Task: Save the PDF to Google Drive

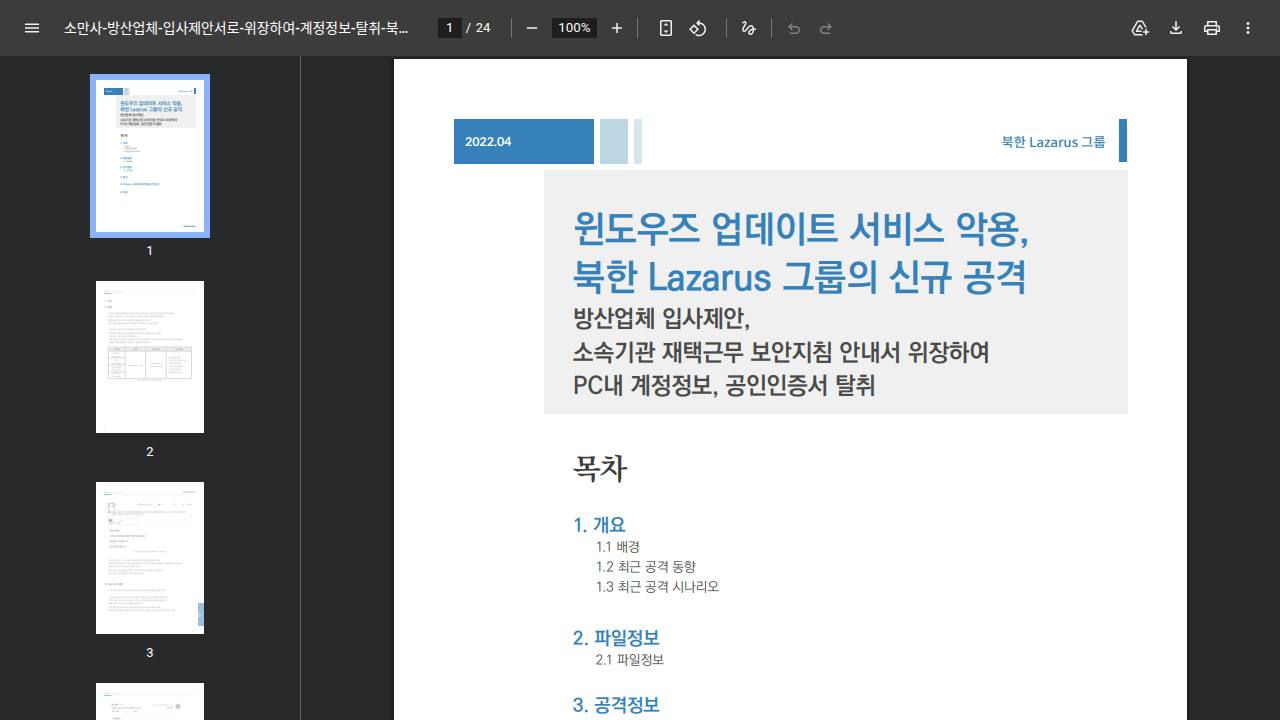Action: [1140, 28]
